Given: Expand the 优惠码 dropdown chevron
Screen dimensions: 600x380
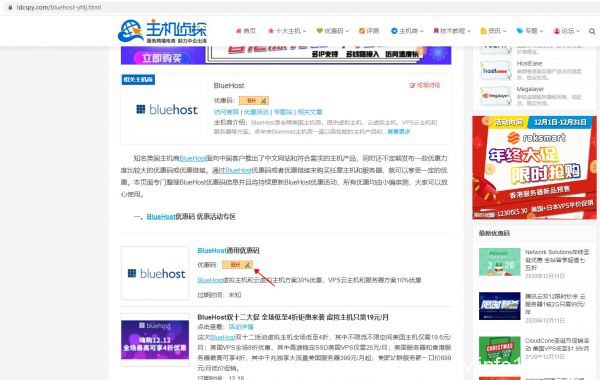Looking at the screenshot, I should pos(347,31).
